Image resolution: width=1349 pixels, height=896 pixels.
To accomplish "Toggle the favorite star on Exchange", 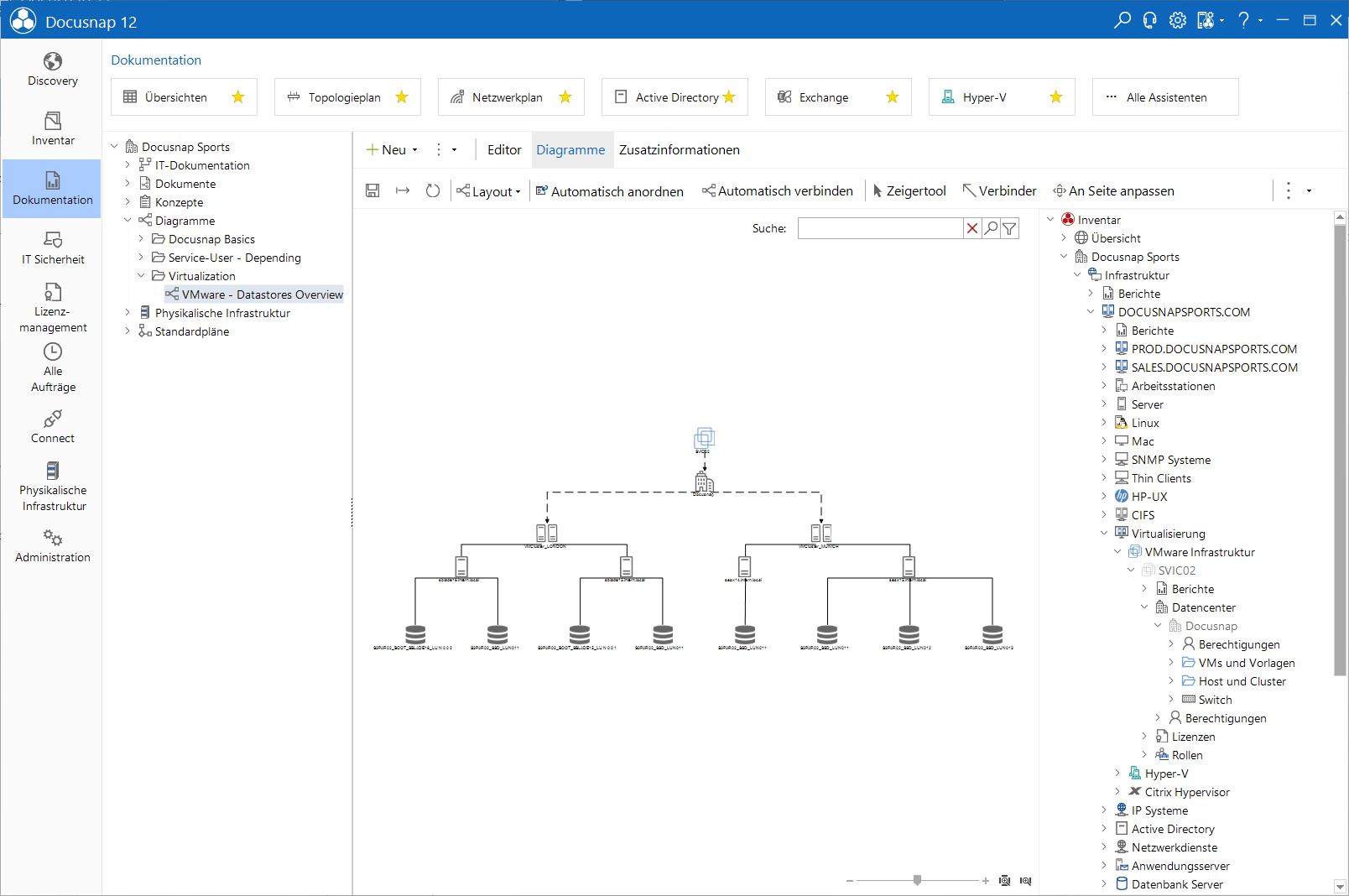I will 893,97.
